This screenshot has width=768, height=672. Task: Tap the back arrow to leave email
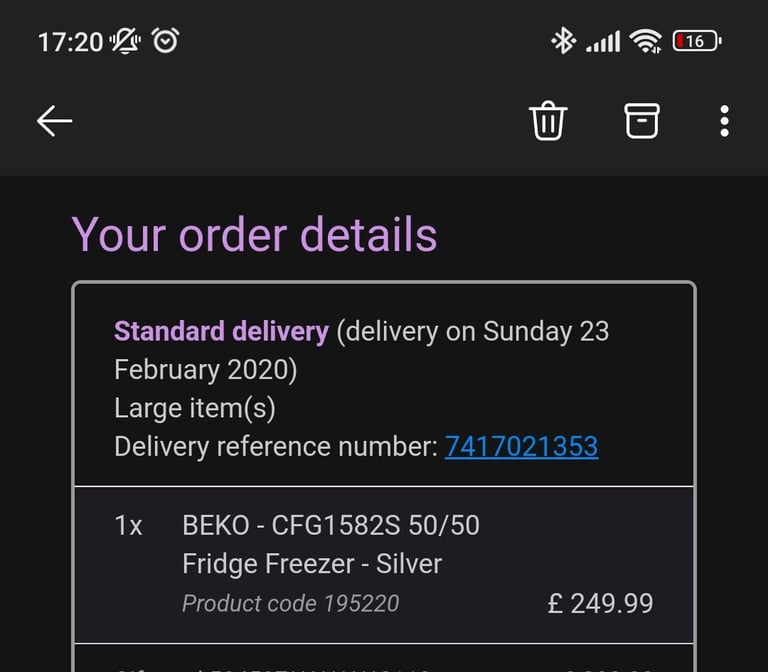pyautogui.click(x=54, y=120)
